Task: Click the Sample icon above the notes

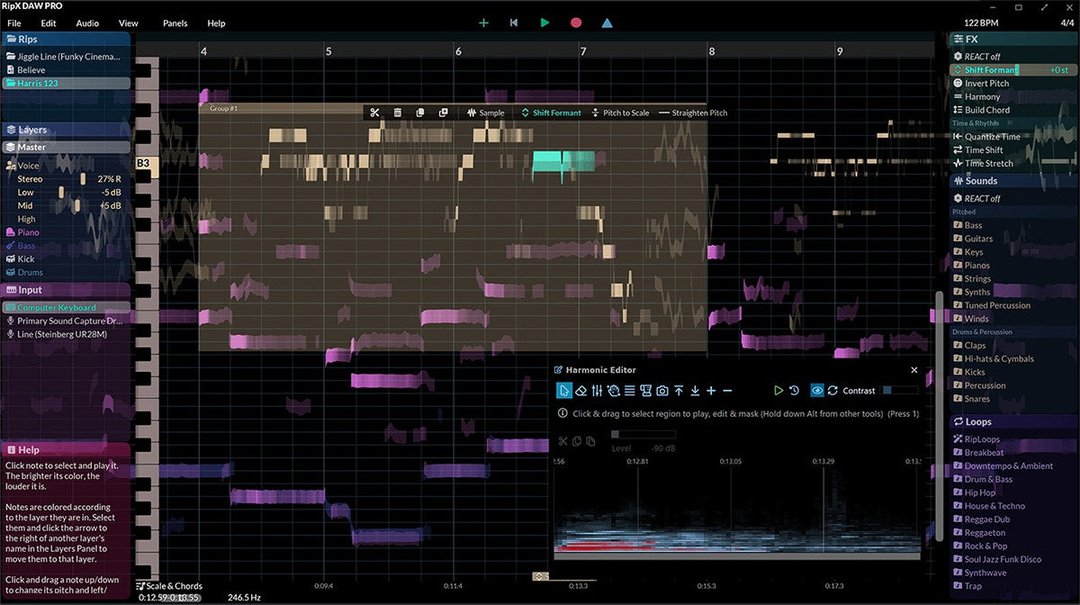Action: point(485,112)
